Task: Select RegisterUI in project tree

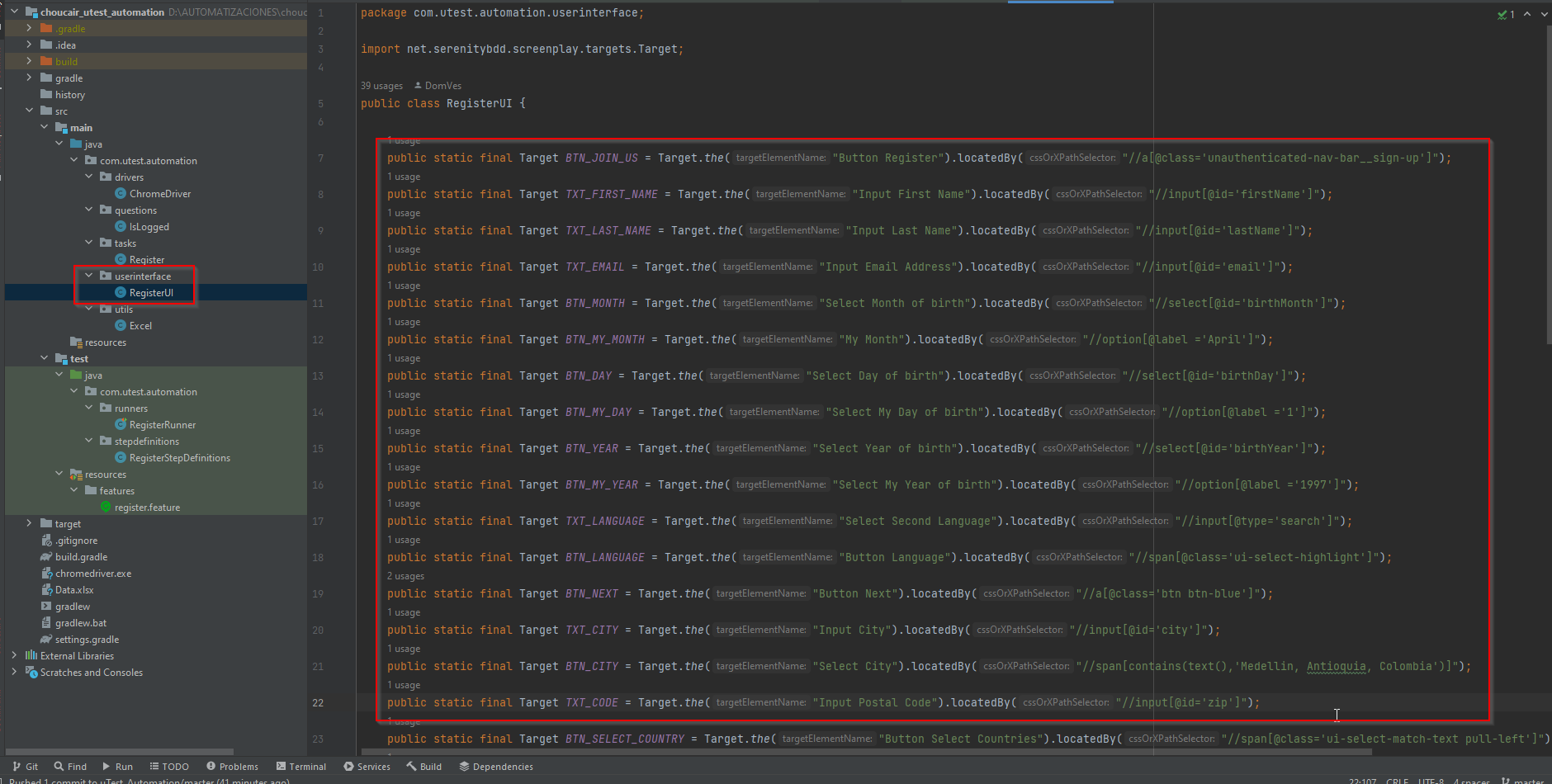Action: [x=151, y=293]
